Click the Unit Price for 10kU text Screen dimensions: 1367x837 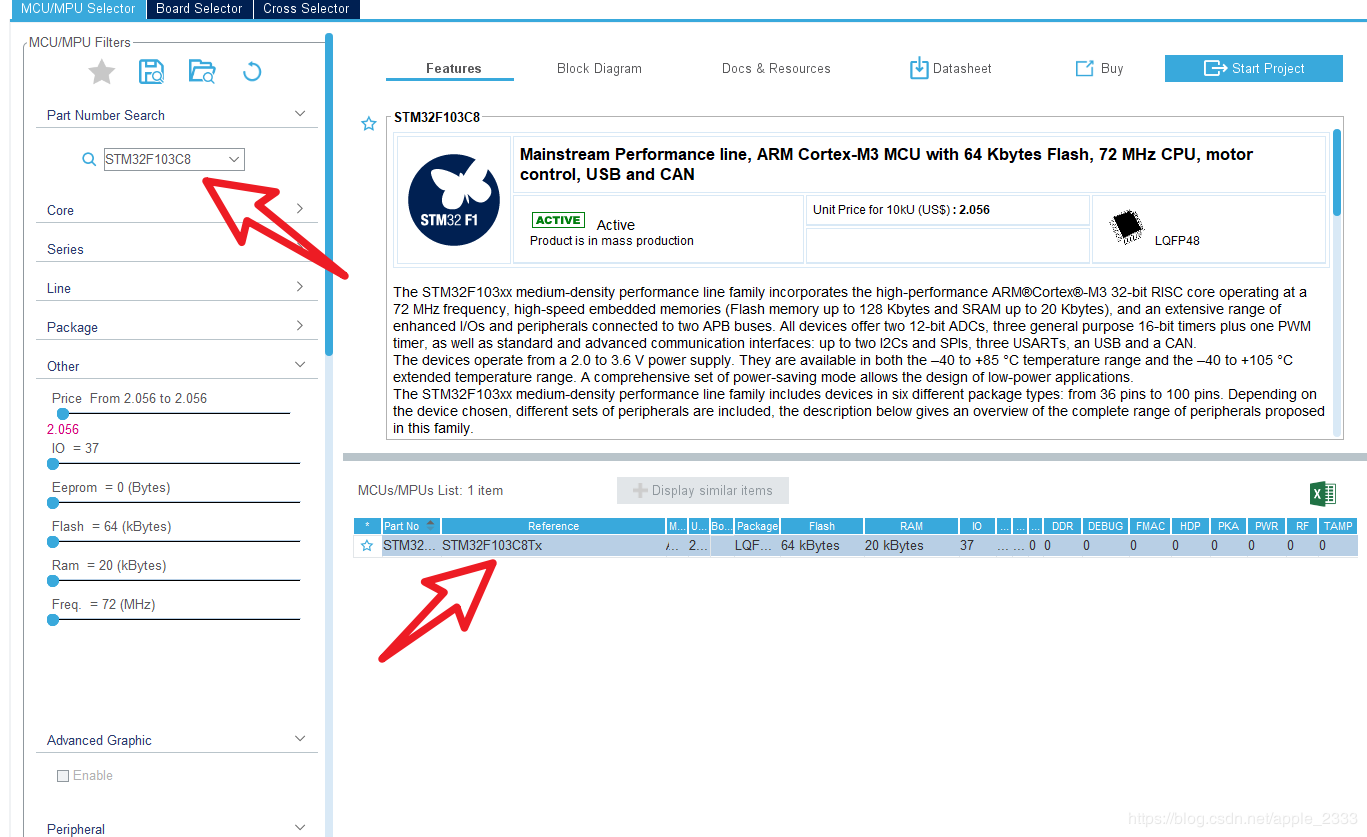pos(901,210)
